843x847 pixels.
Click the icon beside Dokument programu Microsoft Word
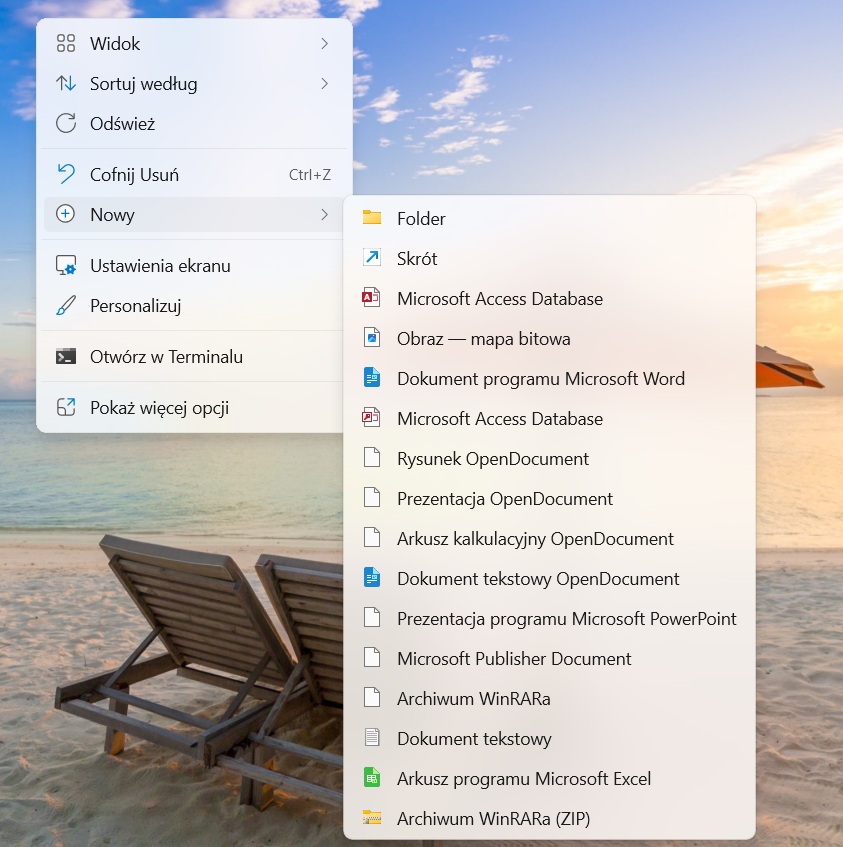[x=372, y=378]
